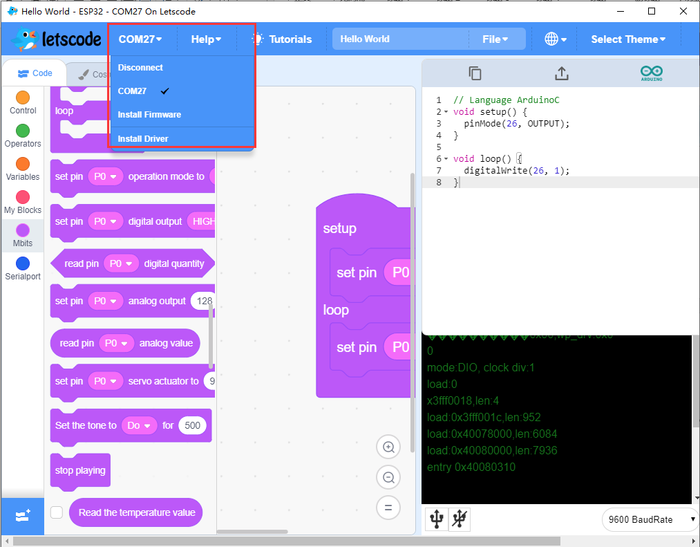
Task: Tick the Read the temperature value checkbox
Action: click(57, 513)
